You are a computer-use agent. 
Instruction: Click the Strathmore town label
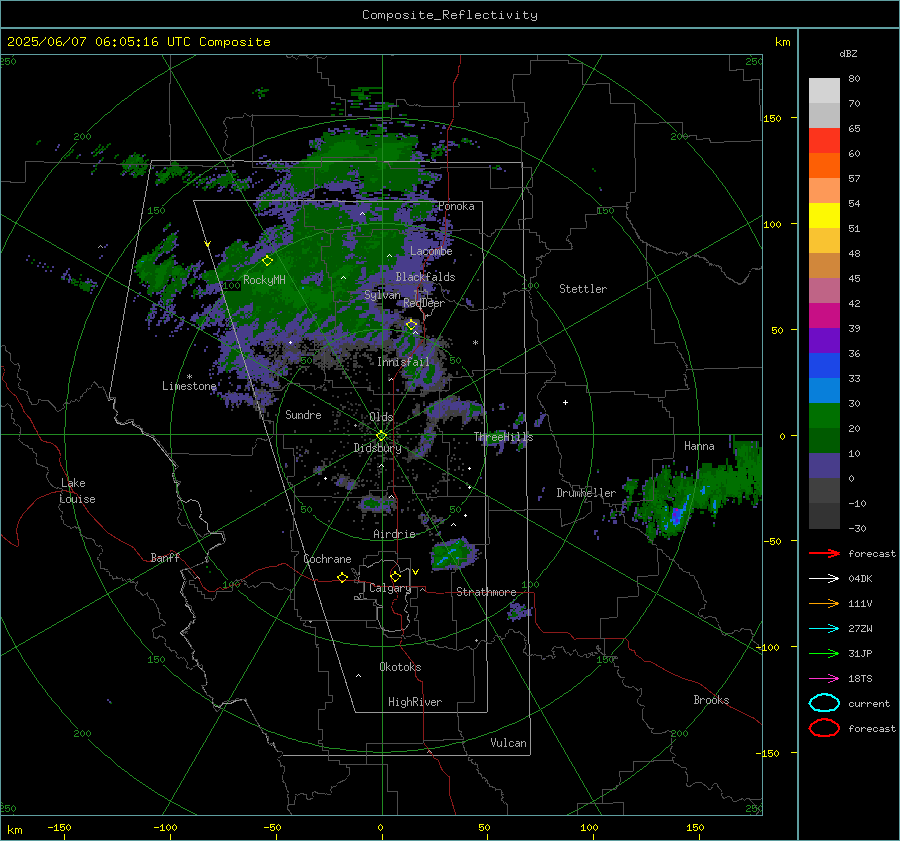486,592
